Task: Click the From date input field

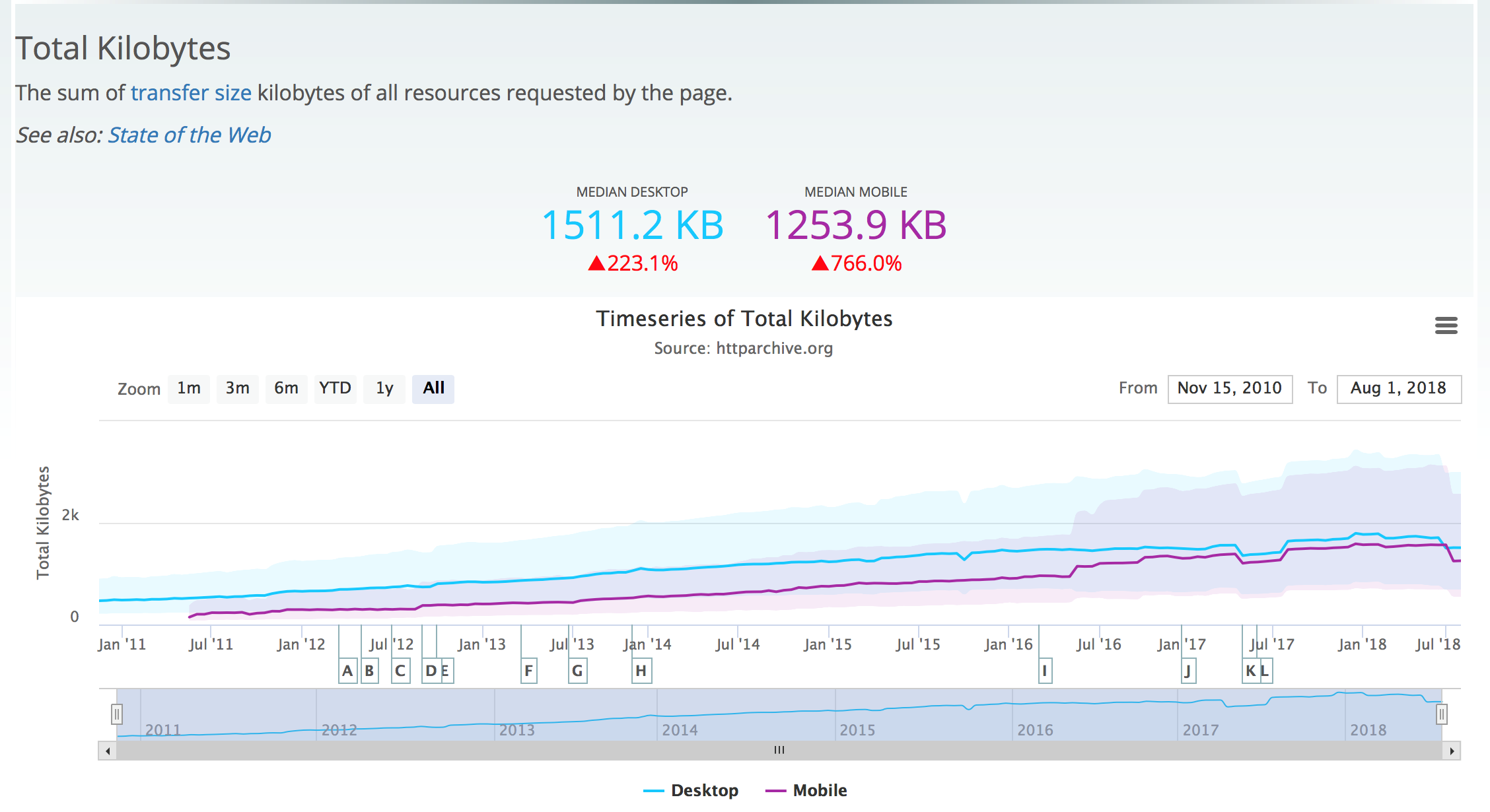Action: (1229, 388)
